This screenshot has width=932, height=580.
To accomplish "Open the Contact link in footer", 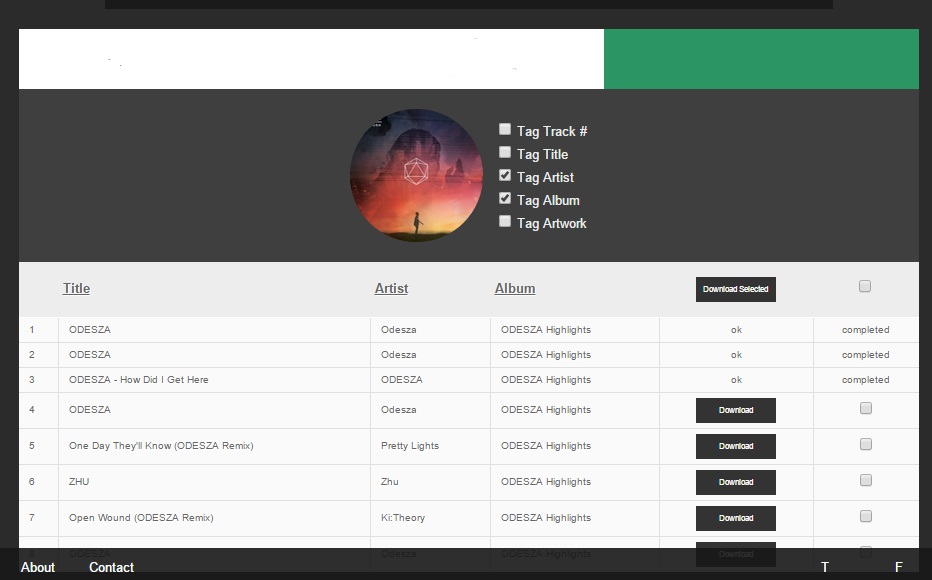I will (x=111, y=568).
